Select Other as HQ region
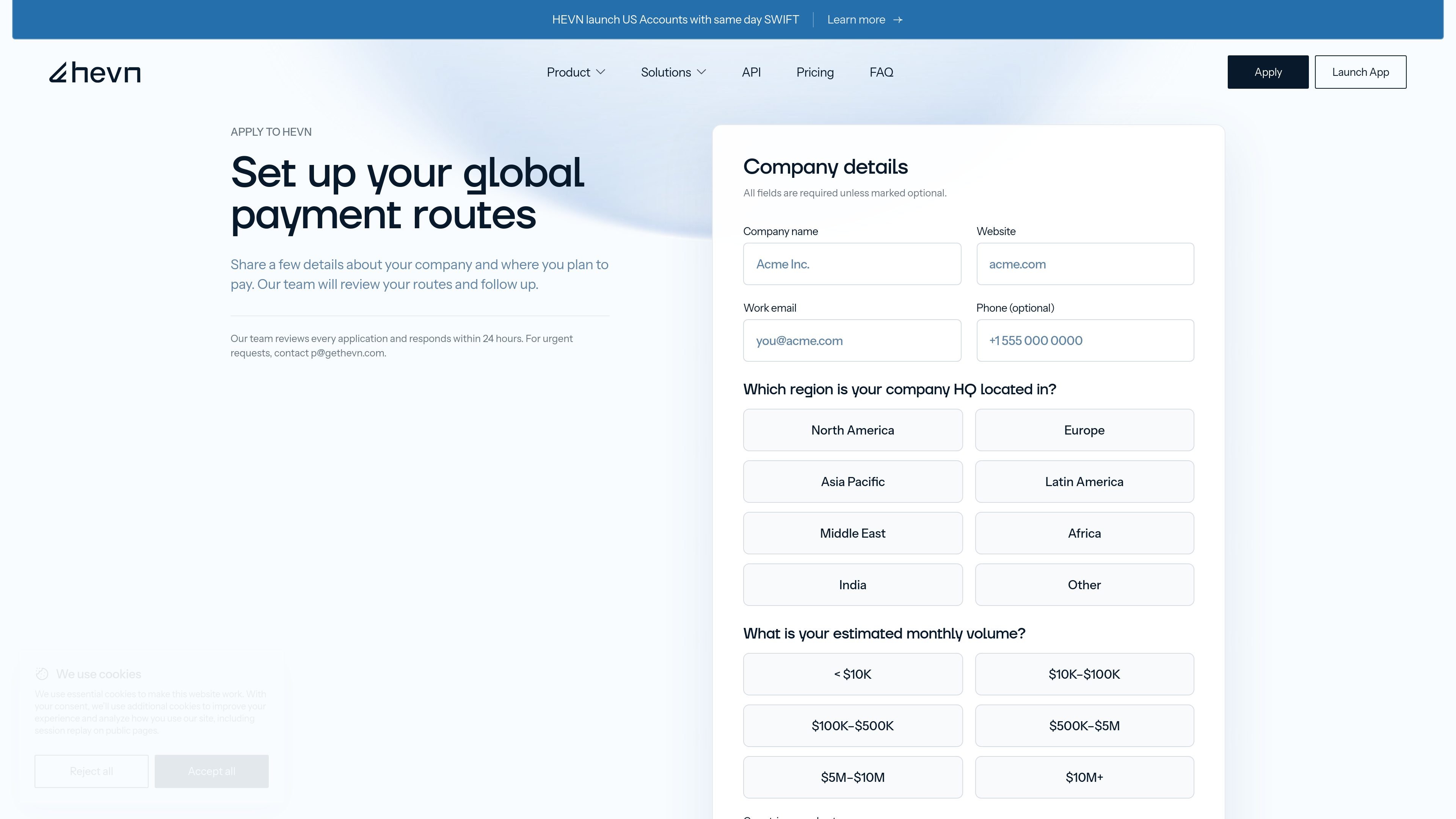1456x819 pixels. (x=1084, y=584)
